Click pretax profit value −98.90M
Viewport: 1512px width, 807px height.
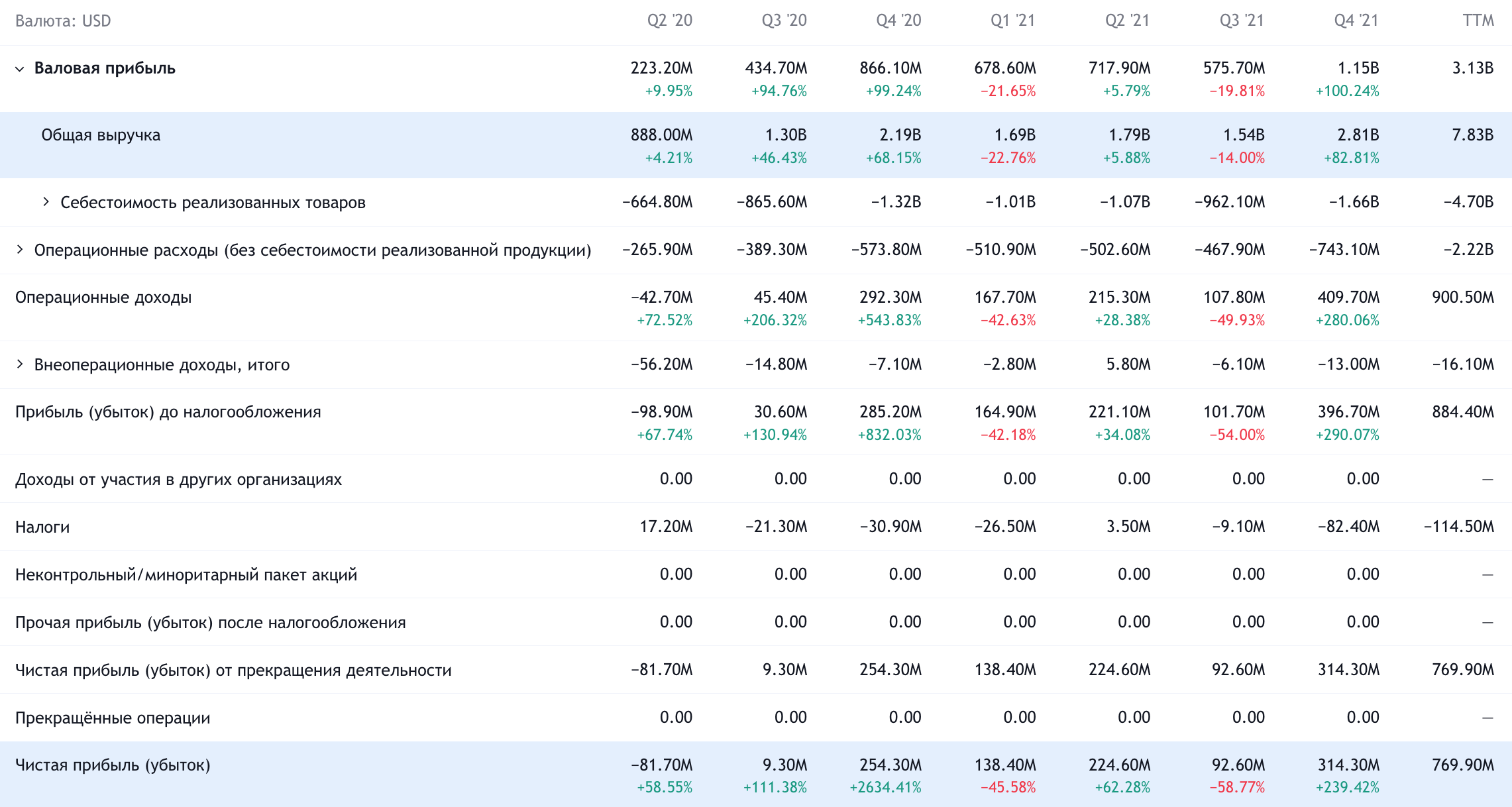click(662, 412)
